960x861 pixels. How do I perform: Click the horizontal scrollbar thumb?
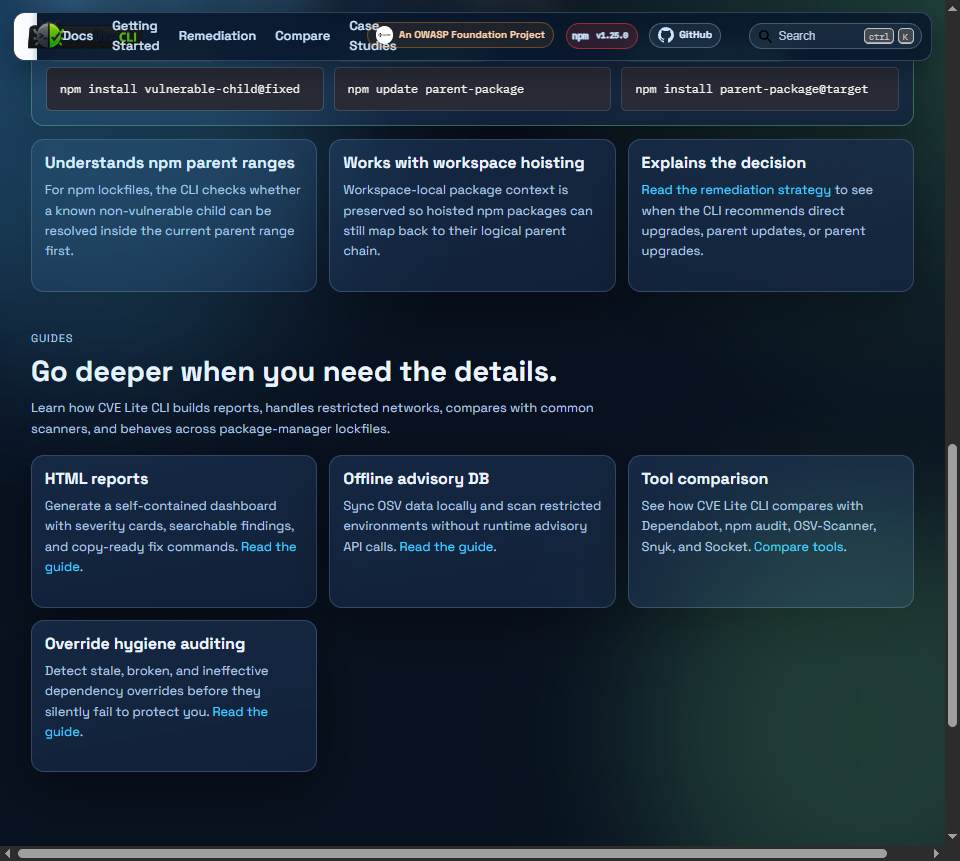[x=452, y=854]
